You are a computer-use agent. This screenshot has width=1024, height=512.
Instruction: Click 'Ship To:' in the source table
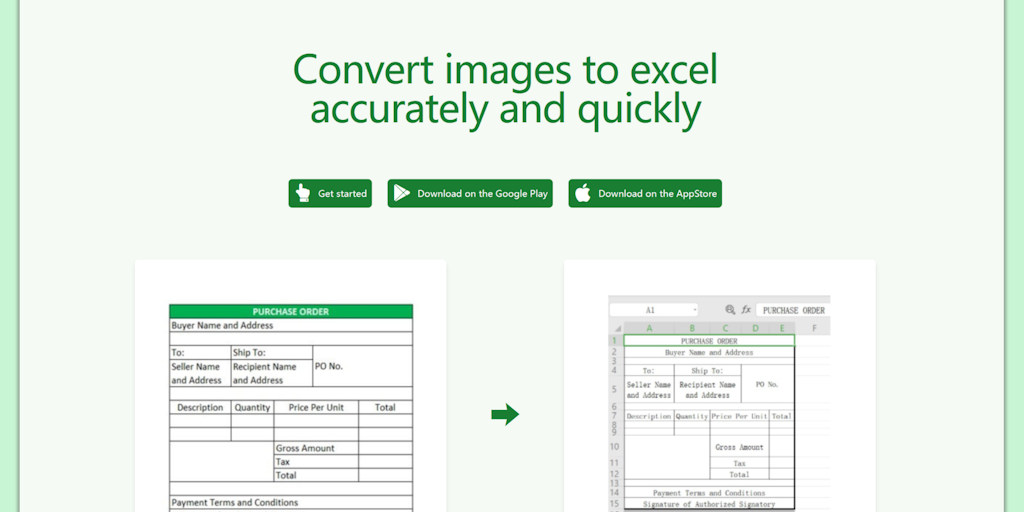(249, 353)
